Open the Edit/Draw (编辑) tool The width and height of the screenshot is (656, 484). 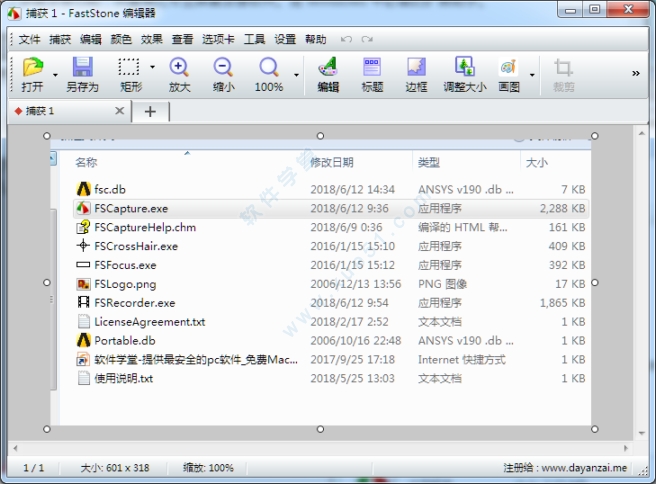[327, 68]
